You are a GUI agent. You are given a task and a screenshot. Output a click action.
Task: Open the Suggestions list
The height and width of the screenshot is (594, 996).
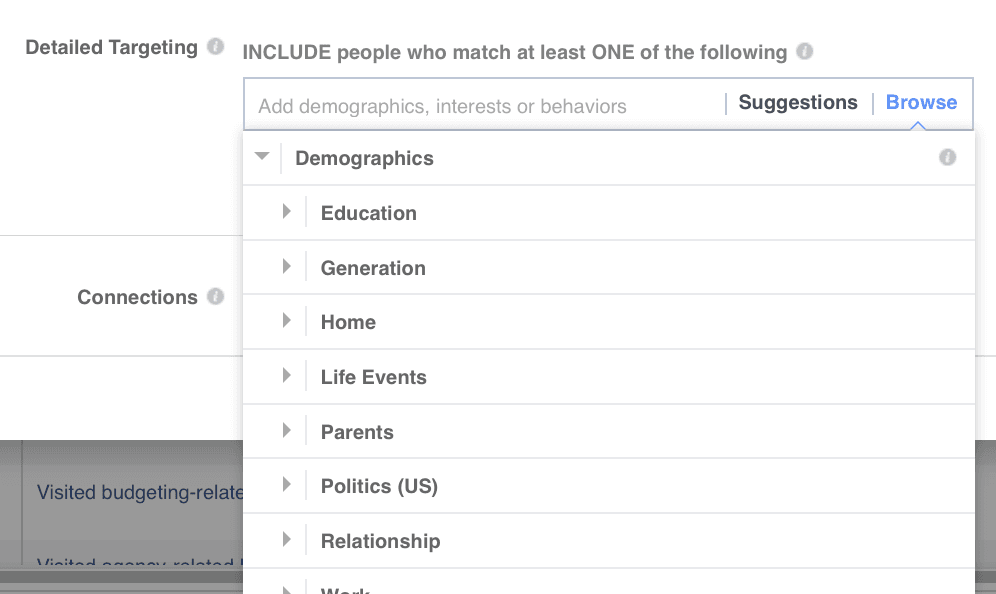798,102
